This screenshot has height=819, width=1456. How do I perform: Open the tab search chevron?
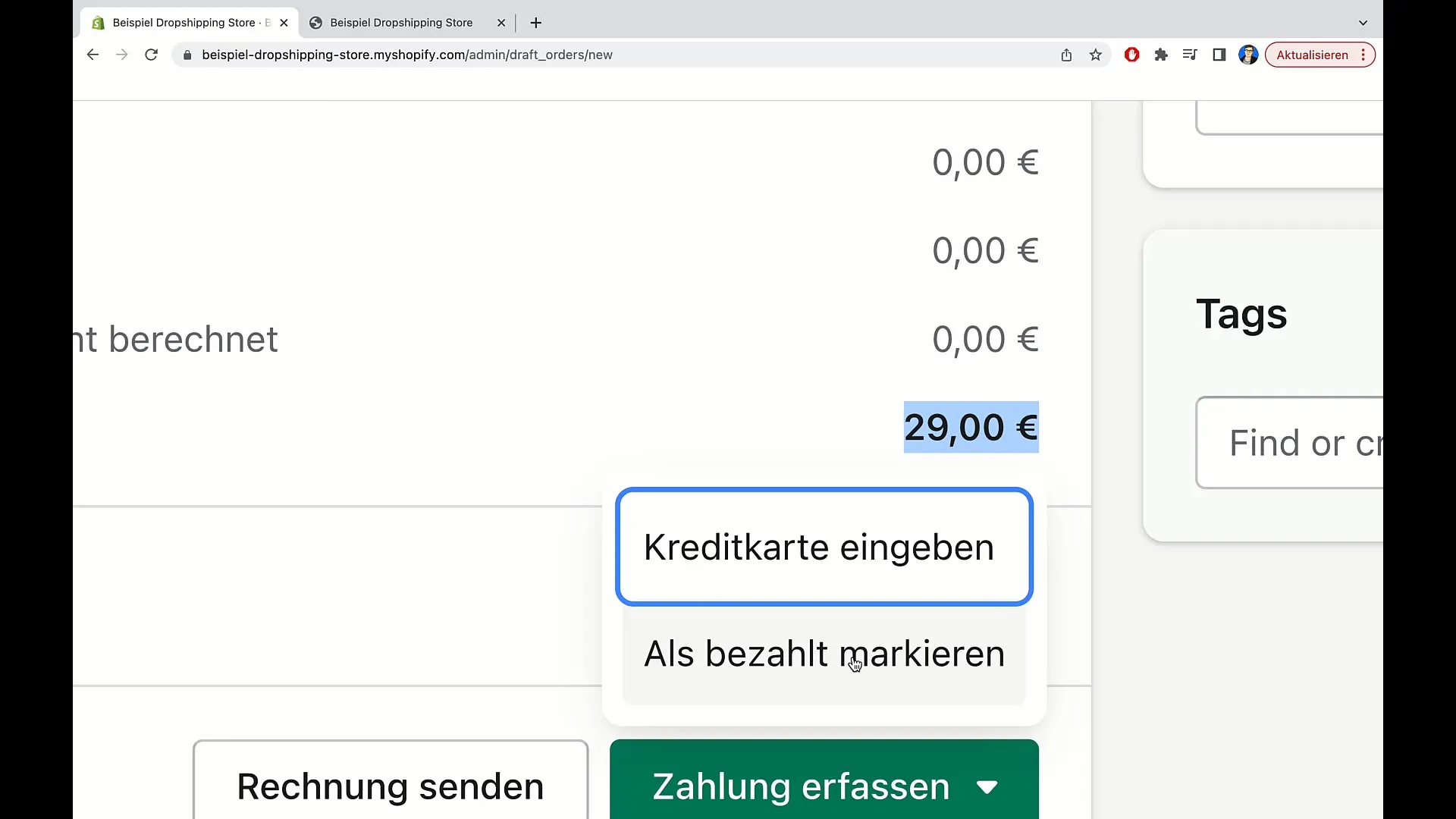pyautogui.click(x=1363, y=23)
